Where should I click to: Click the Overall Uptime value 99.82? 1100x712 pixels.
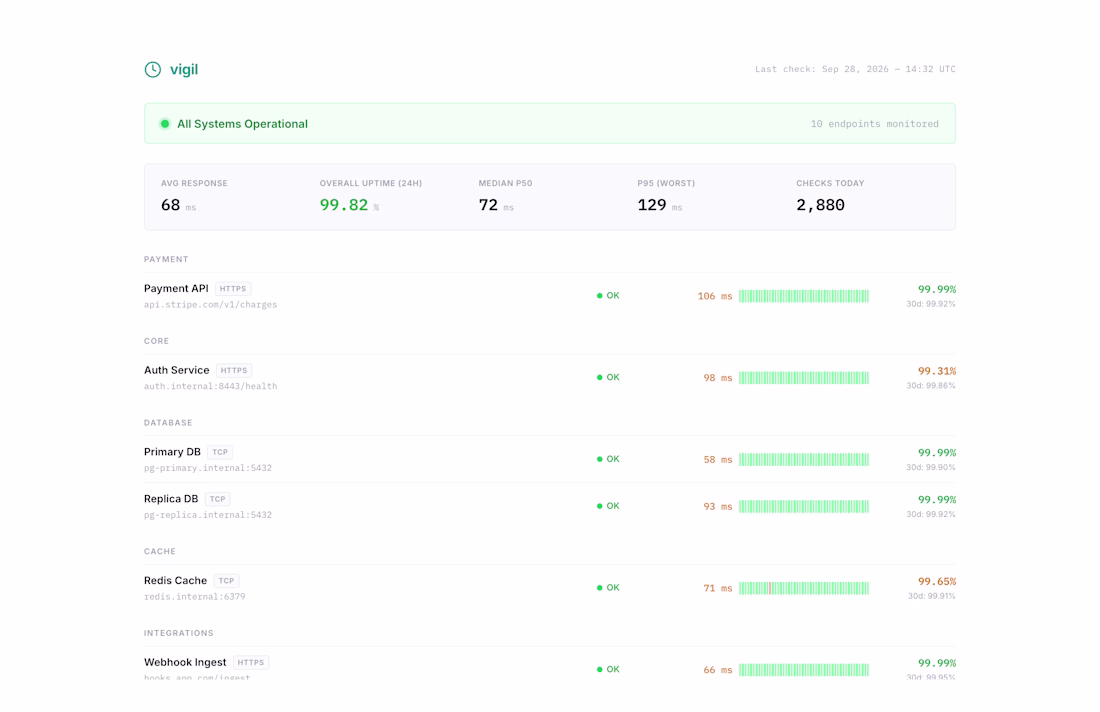[x=344, y=205]
